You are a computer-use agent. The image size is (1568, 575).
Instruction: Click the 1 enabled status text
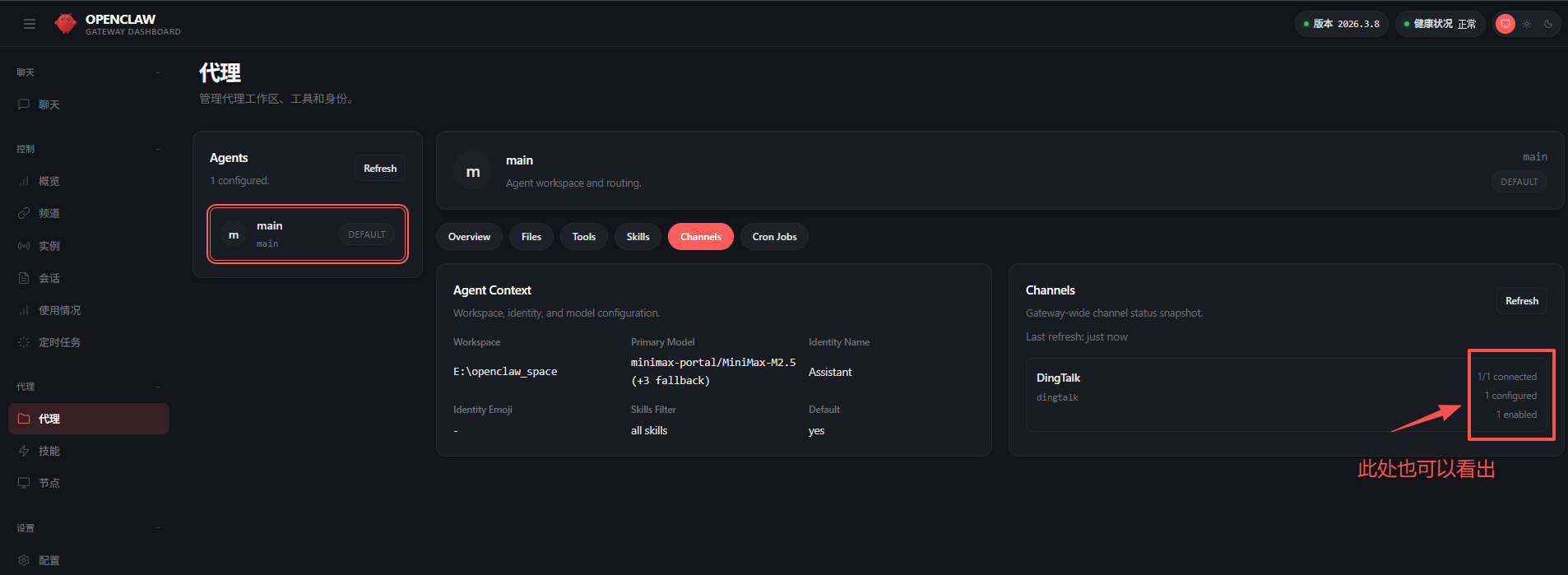pyautogui.click(x=1516, y=415)
